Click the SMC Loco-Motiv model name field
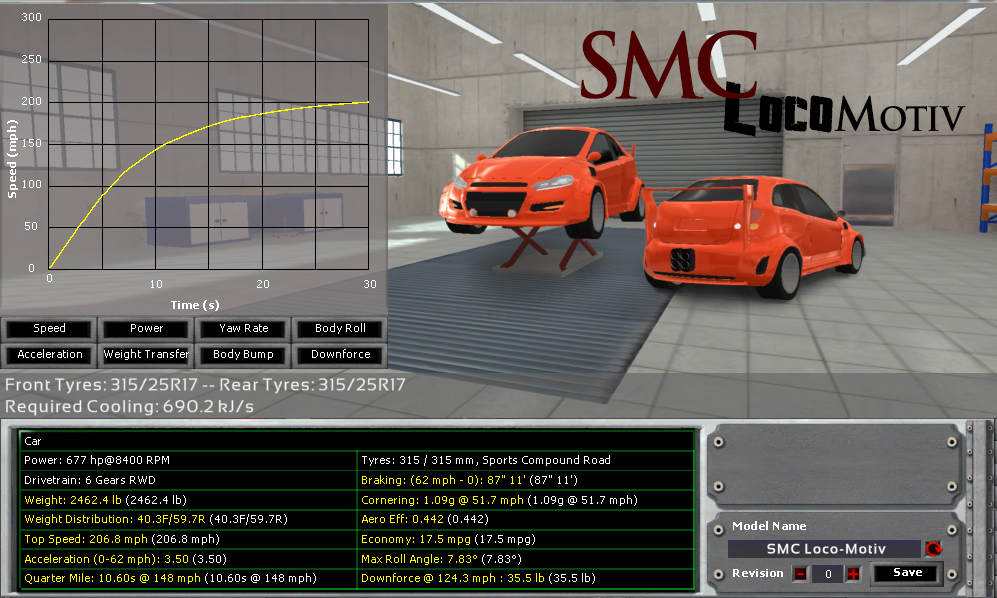Image resolution: width=997 pixels, height=598 pixels. click(823, 548)
